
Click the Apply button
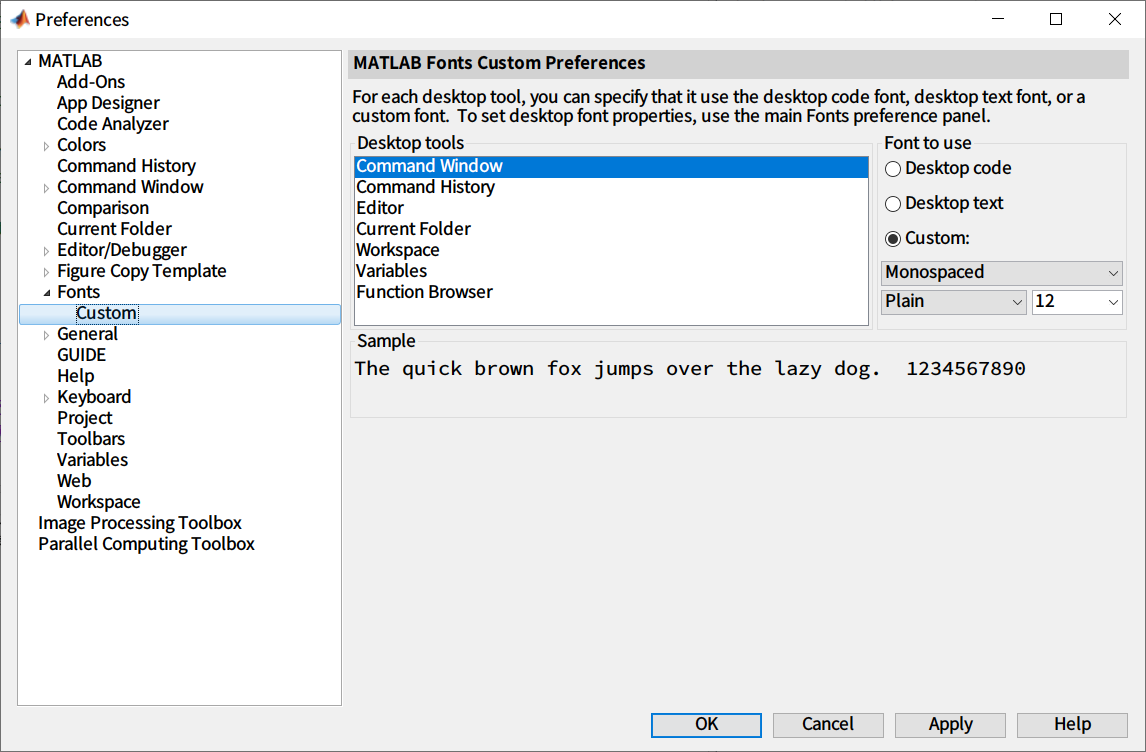tap(950, 724)
